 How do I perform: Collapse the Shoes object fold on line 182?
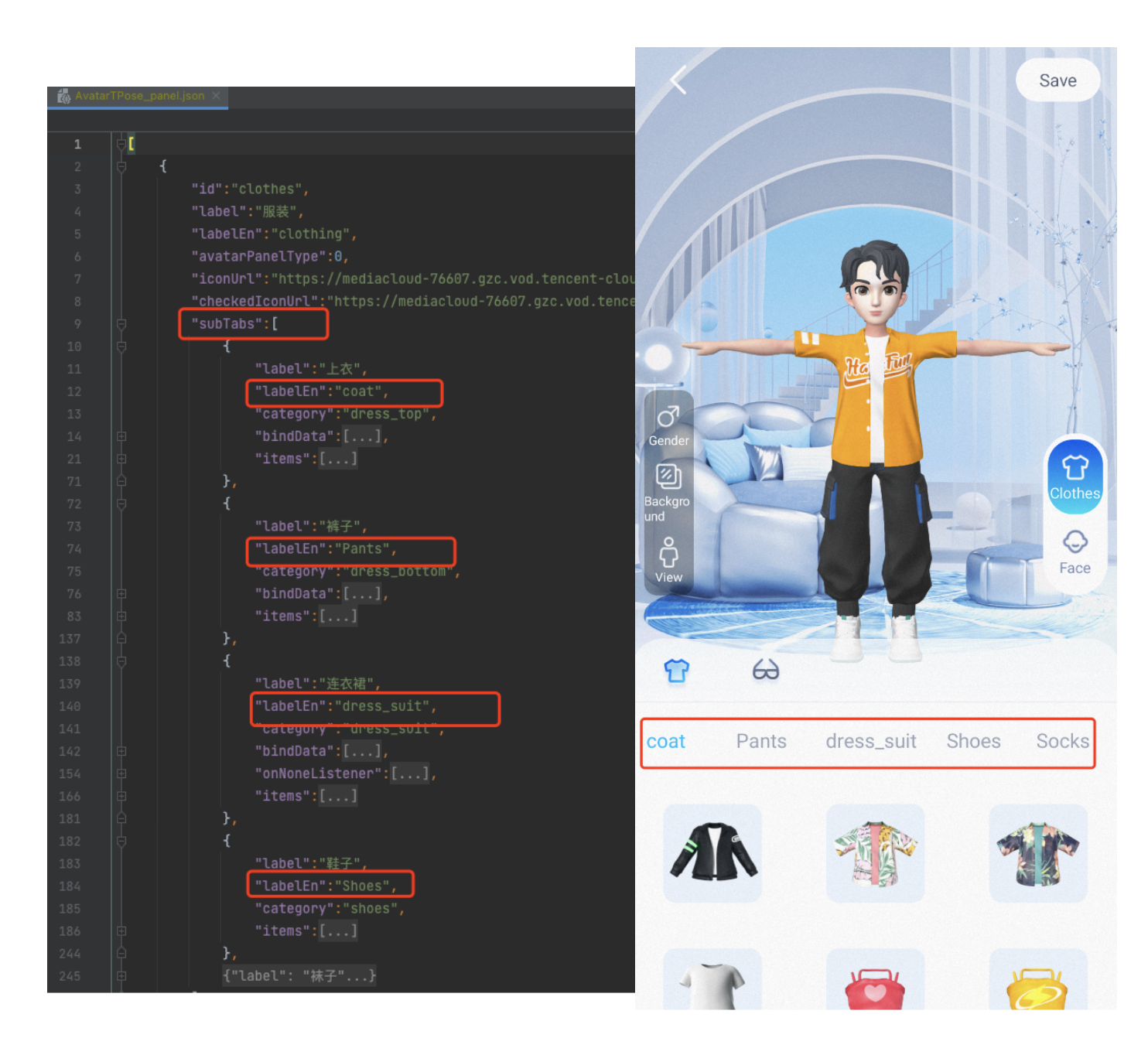click(121, 841)
